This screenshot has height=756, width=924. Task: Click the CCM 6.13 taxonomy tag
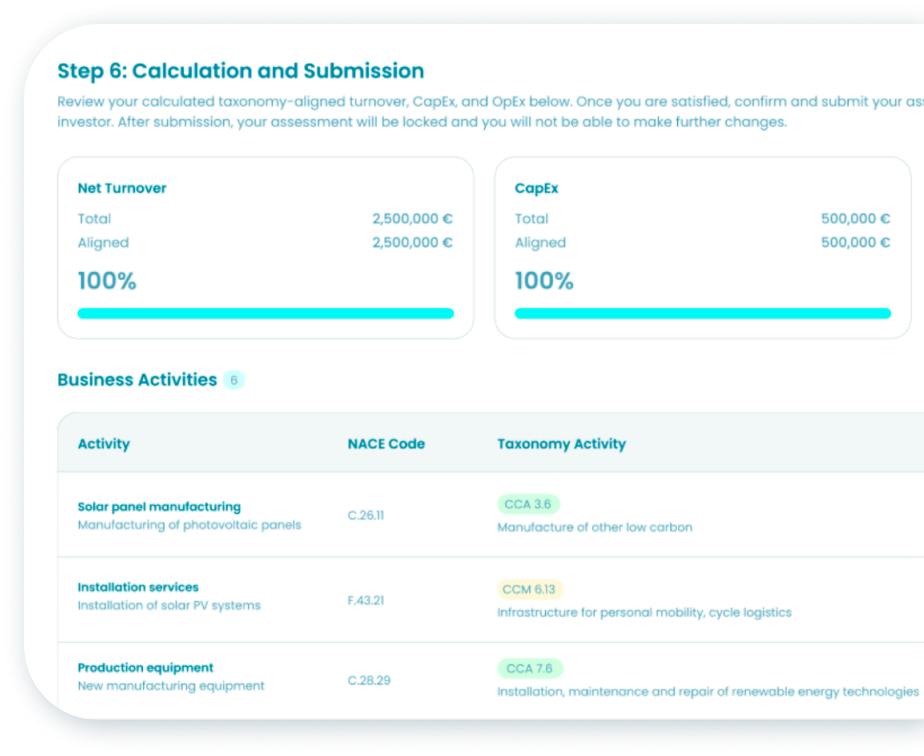pos(529,589)
